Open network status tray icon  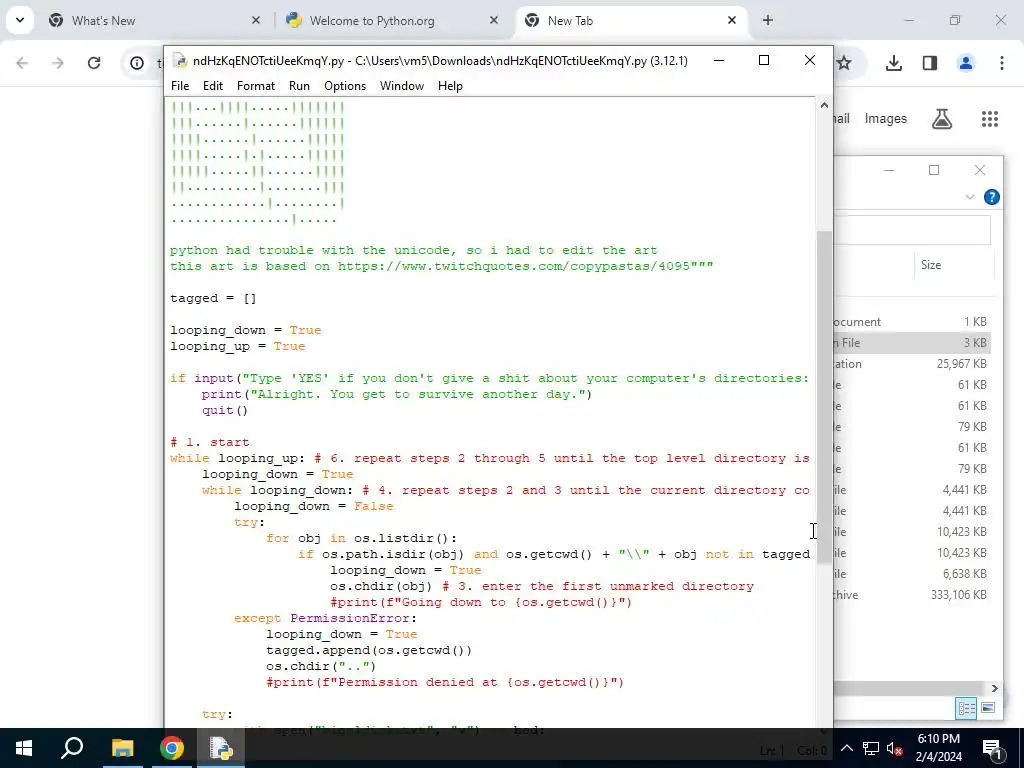coord(871,748)
